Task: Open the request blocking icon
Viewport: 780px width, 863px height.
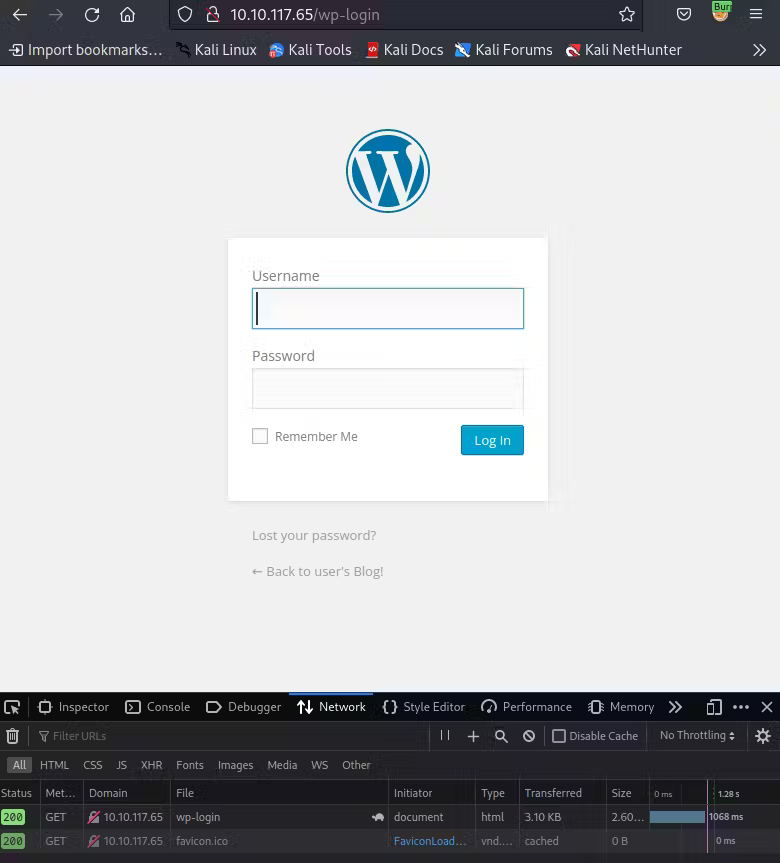Action: pyautogui.click(x=529, y=736)
